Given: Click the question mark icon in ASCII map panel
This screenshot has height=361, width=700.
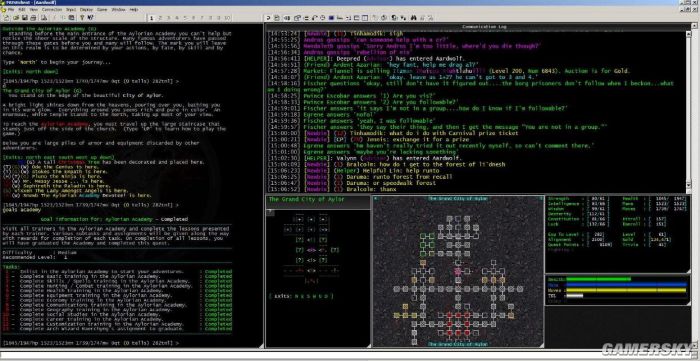Looking at the screenshot, I should coord(271,213).
